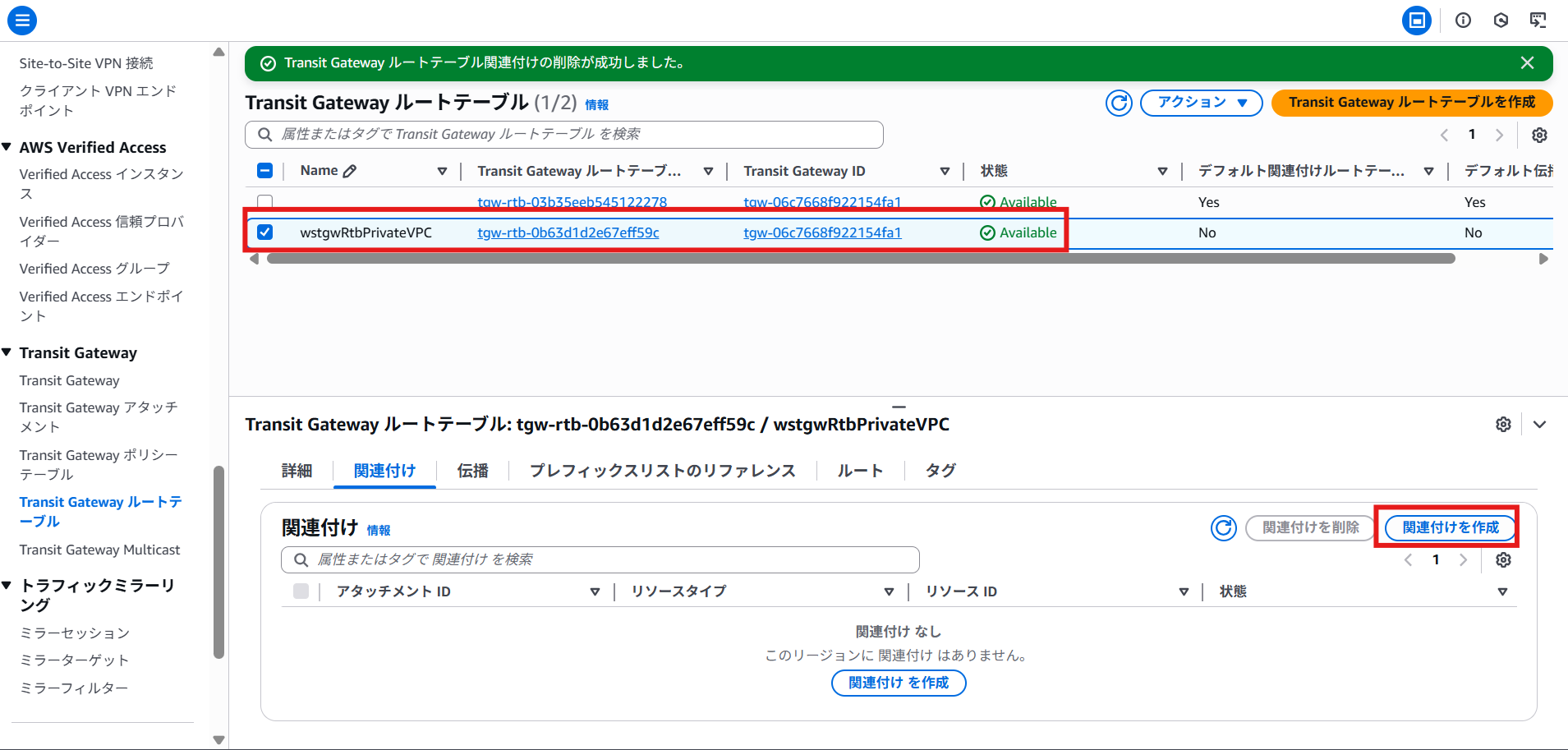Edit the Name column pencil icon
Screen dimensions: 1568x750
coord(350,171)
